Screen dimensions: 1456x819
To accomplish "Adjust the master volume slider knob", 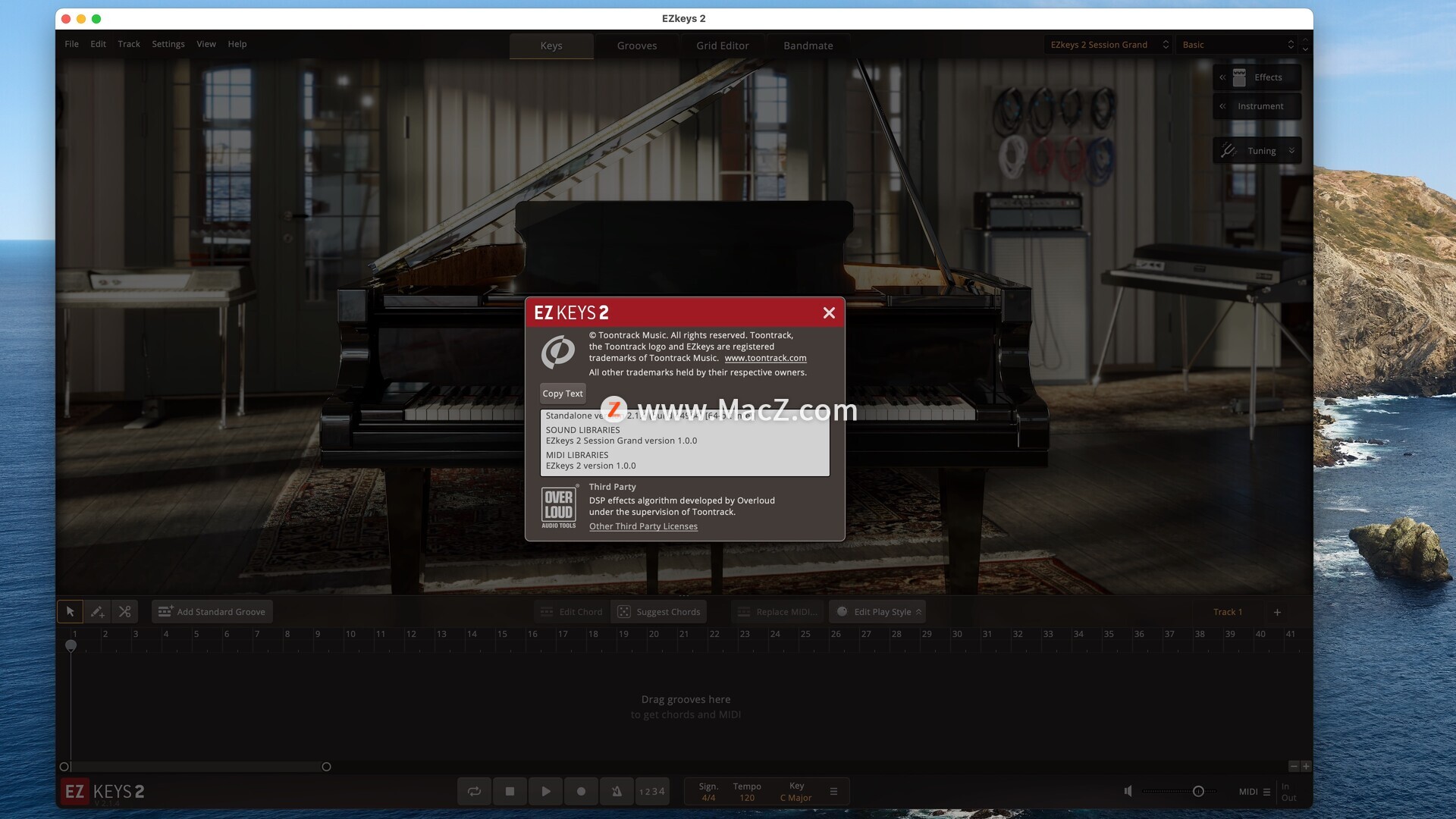I will click(x=1198, y=791).
